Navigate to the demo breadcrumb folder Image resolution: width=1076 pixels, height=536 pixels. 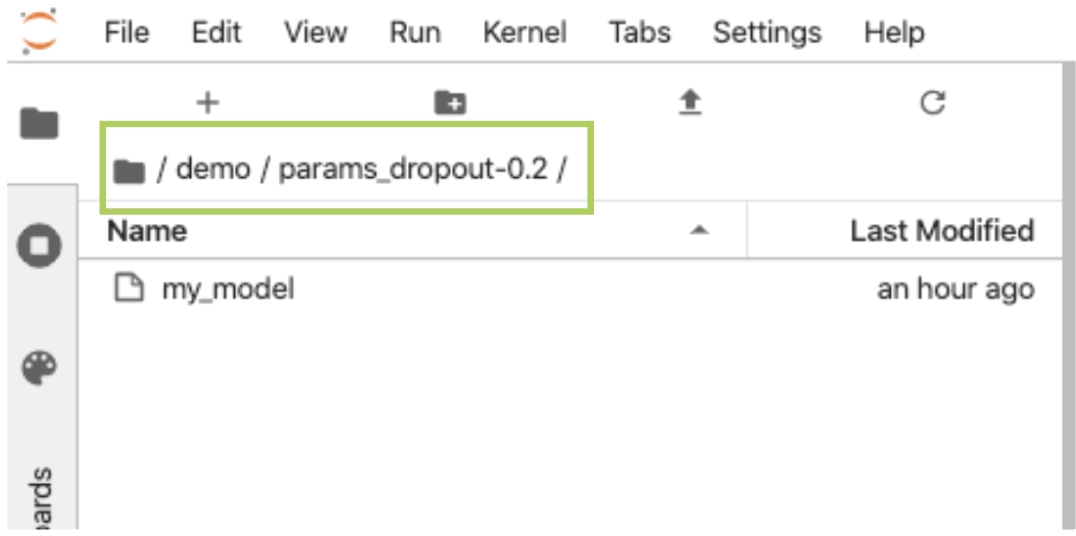[x=213, y=170]
